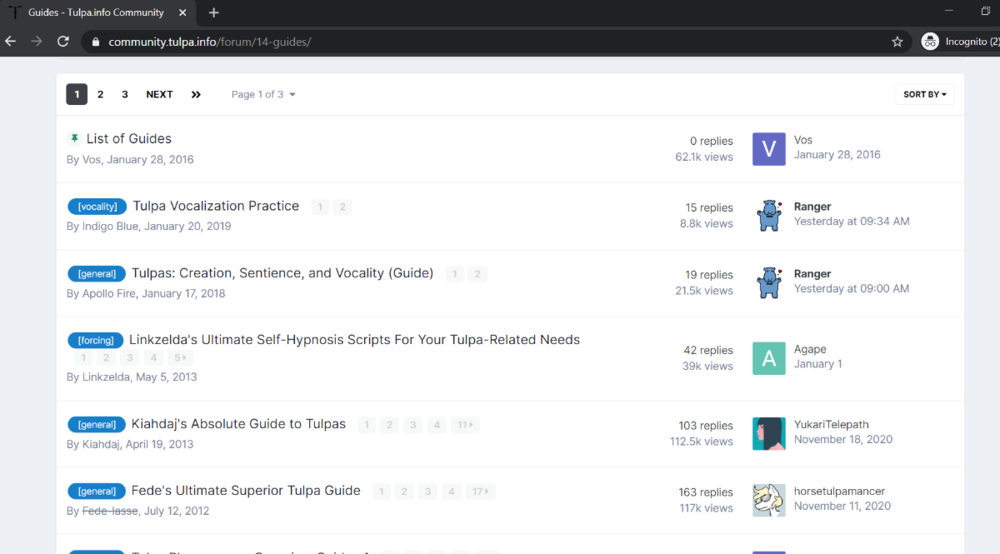1000x554 pixels.
Task: Open Agape last poster name
Action: click(x=810, y=349)
